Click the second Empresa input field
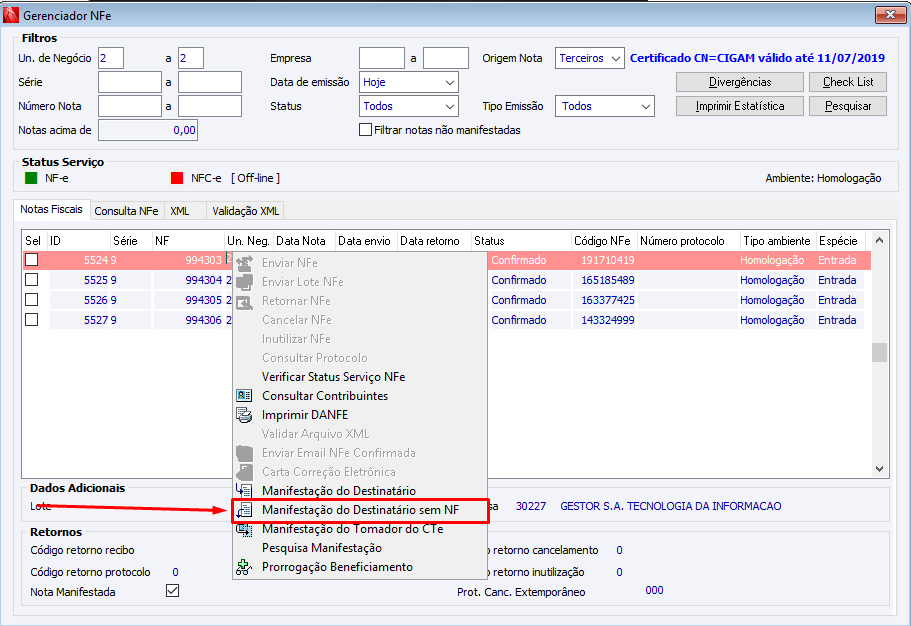The height and width of the screenshot is (626, 911). click(x=446, y=58)
